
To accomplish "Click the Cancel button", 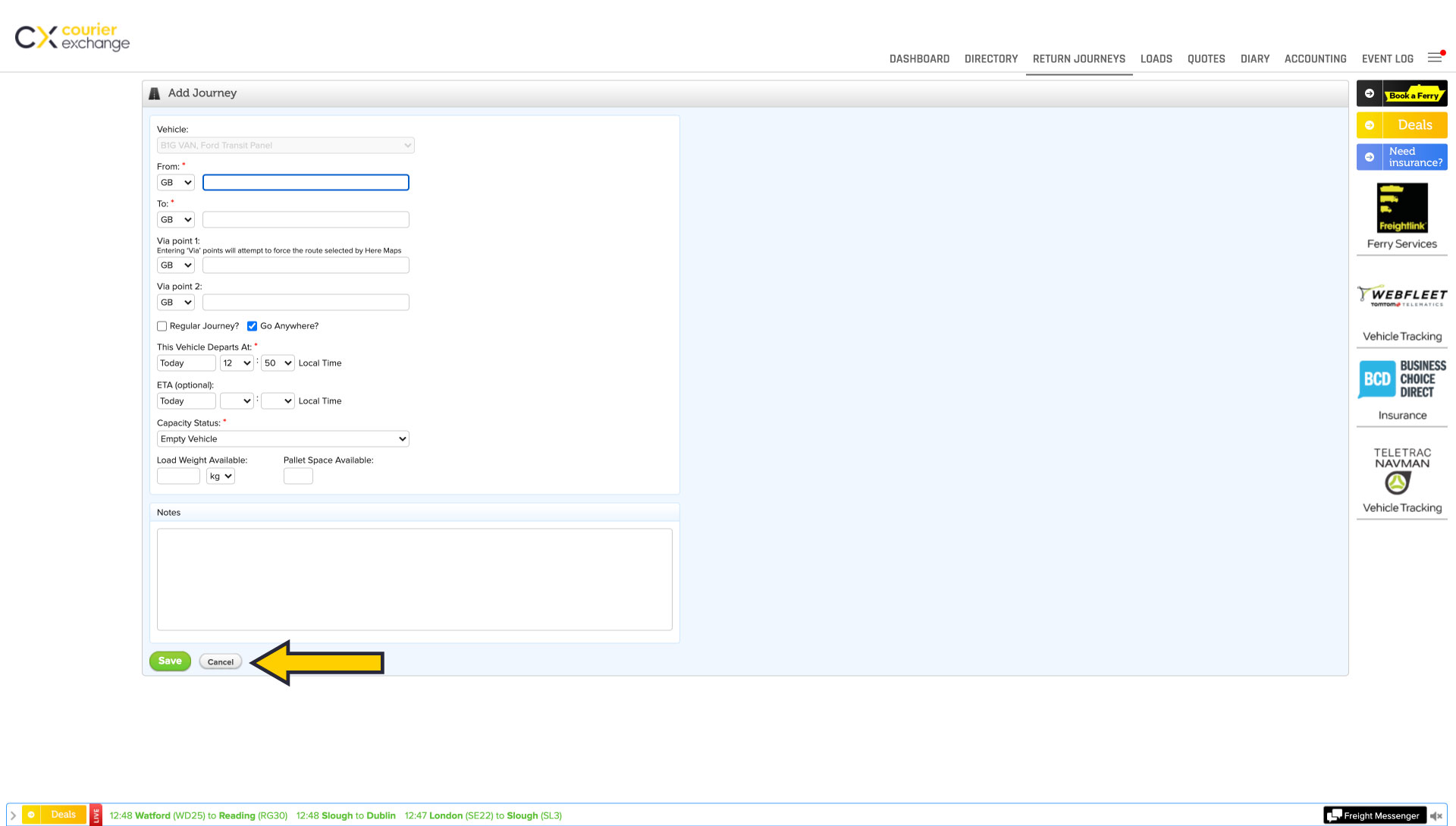I will pyautogui.click(x=221, y=662).
